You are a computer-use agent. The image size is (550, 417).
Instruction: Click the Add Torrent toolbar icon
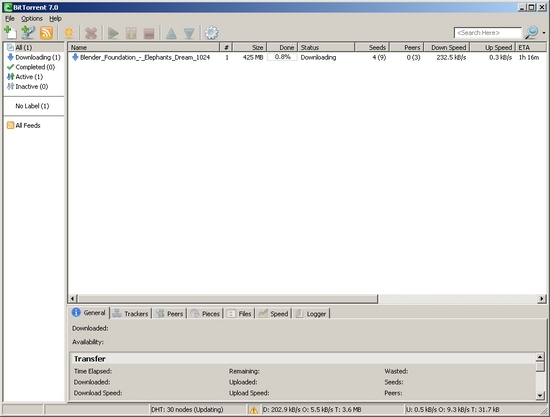pos(10,33)
